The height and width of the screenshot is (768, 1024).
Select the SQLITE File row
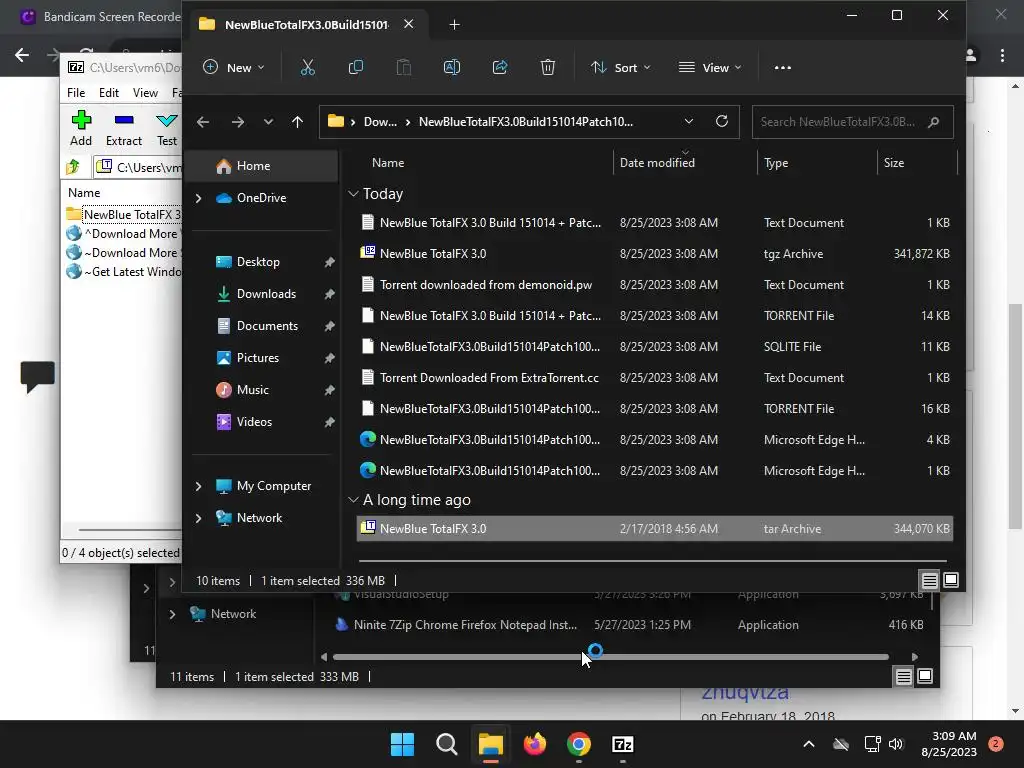pyautogui.click(x=654, y=347)
